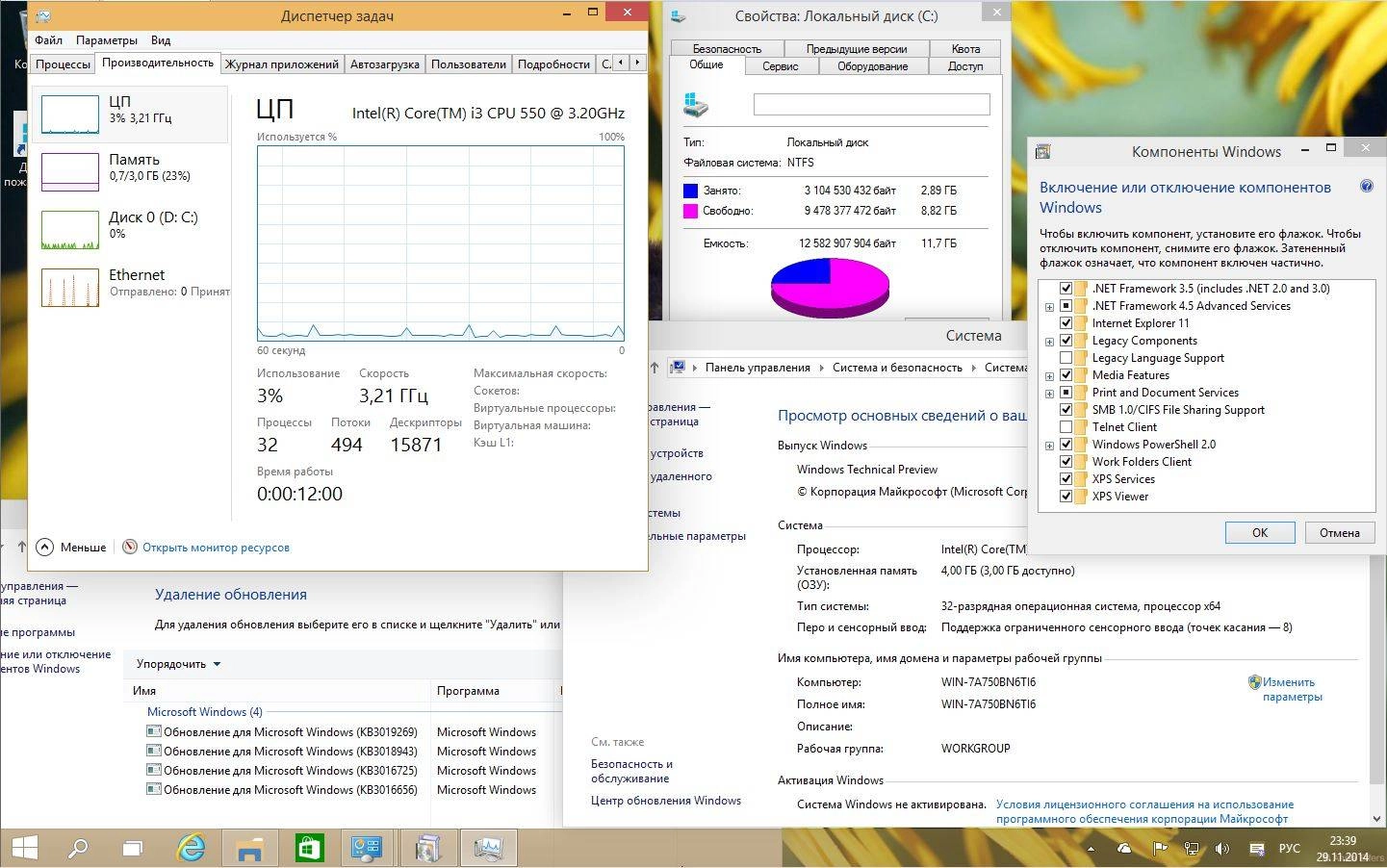Click the help question mark icon

(x=1366, y=187)
